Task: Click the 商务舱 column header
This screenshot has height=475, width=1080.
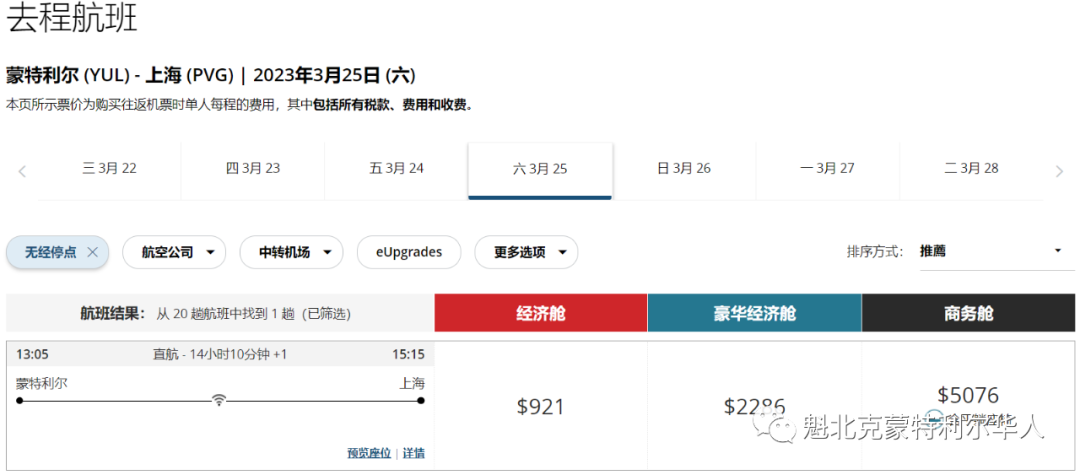Action: click(x=968, y=313)
